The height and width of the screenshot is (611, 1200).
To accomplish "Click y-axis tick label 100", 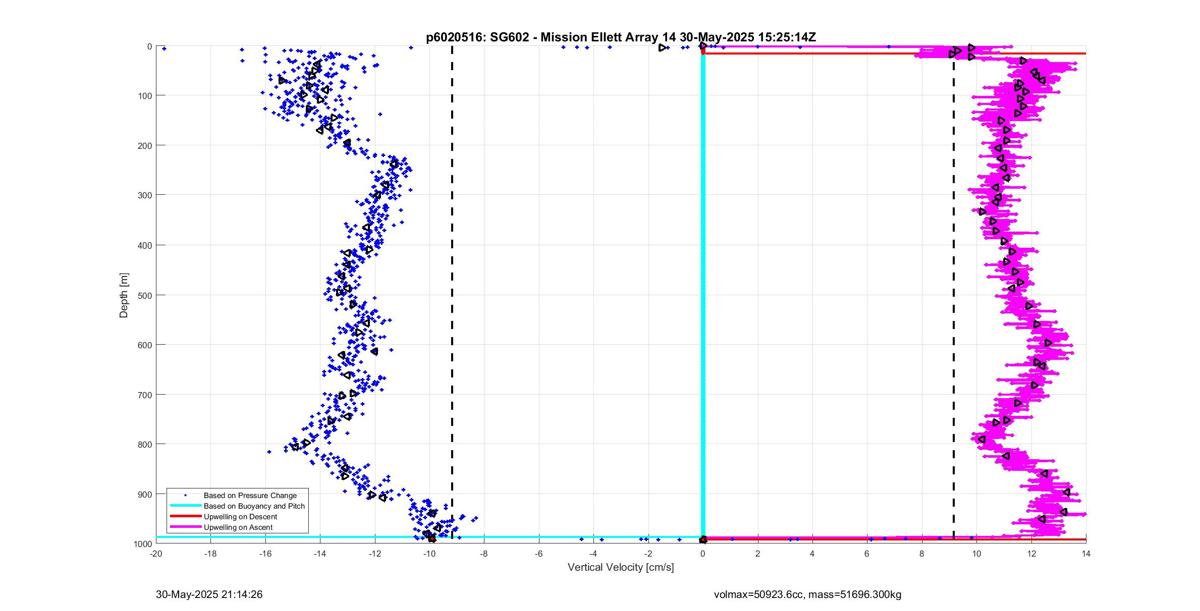I will point(143,96).
